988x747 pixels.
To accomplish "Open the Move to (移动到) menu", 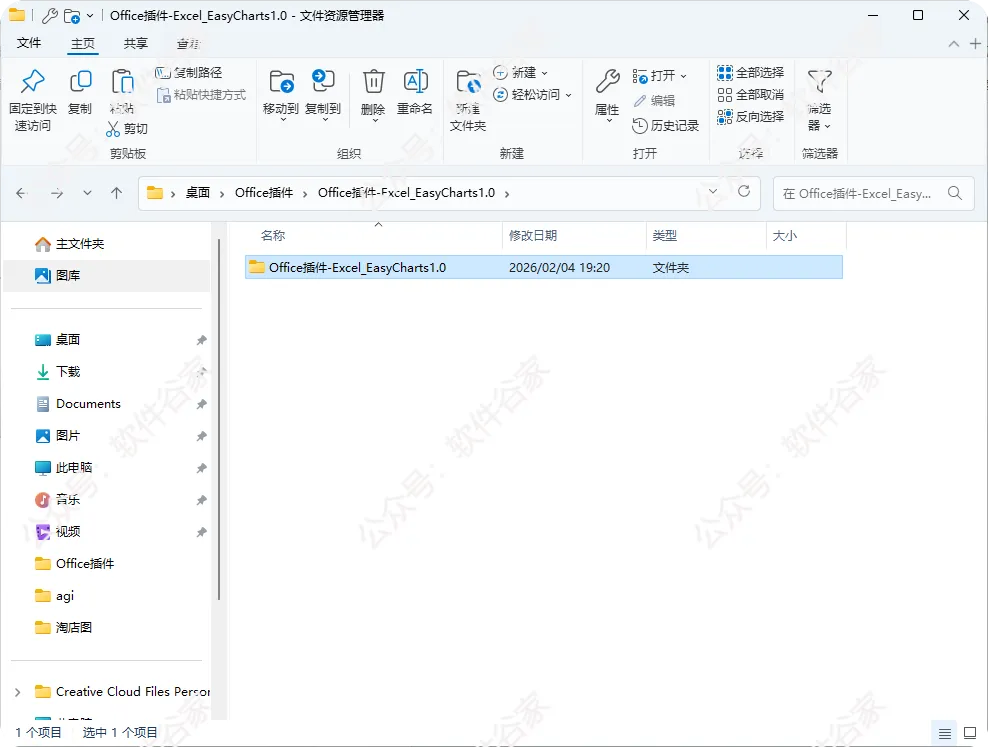I will tap(281, 94).
